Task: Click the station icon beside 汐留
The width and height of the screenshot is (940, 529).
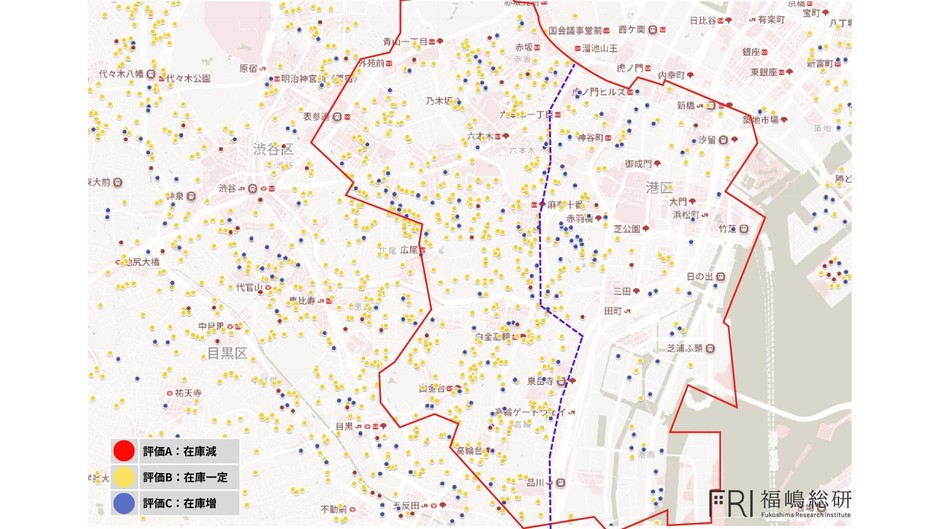Action: (x=724, y=140)
